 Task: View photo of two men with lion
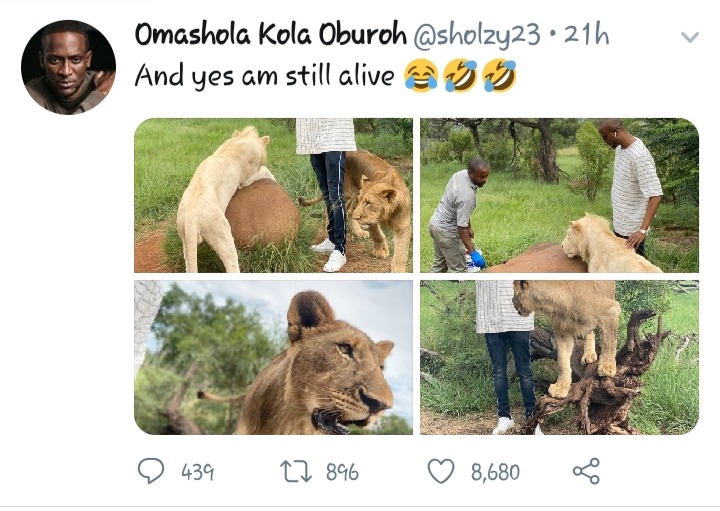pyautogui.click(x=559, y=196)
